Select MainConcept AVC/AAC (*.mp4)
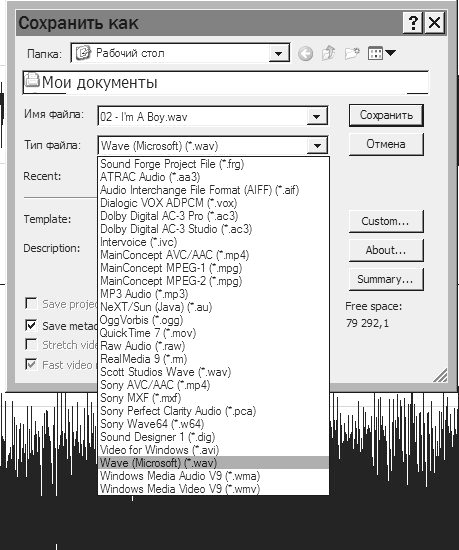This screenshot has width=459, height=550. (213, 255)
